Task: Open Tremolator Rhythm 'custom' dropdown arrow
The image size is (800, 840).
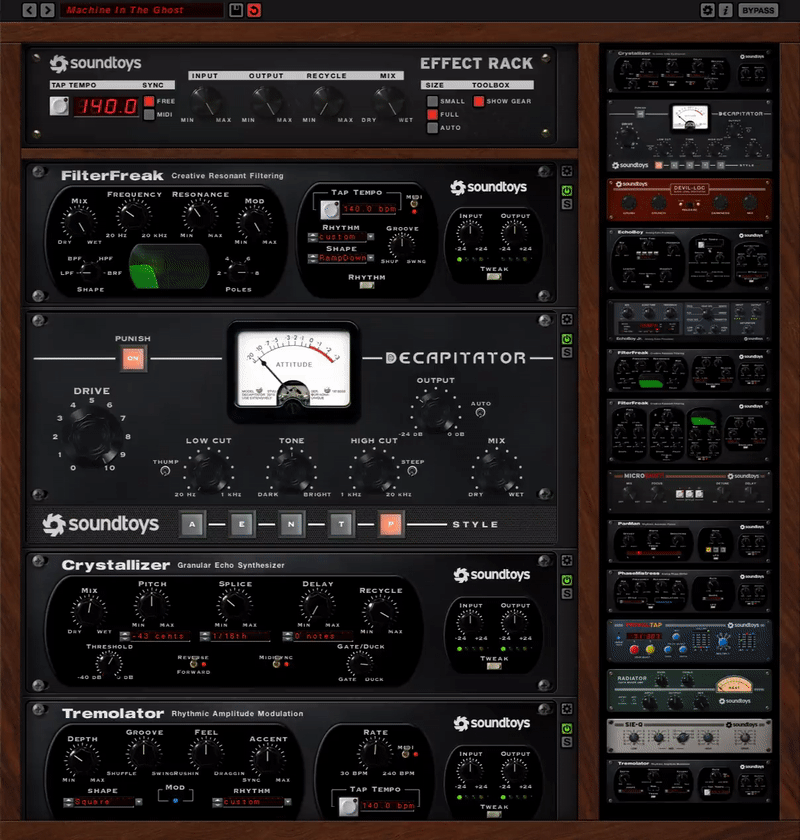Action: coord(288,802)
